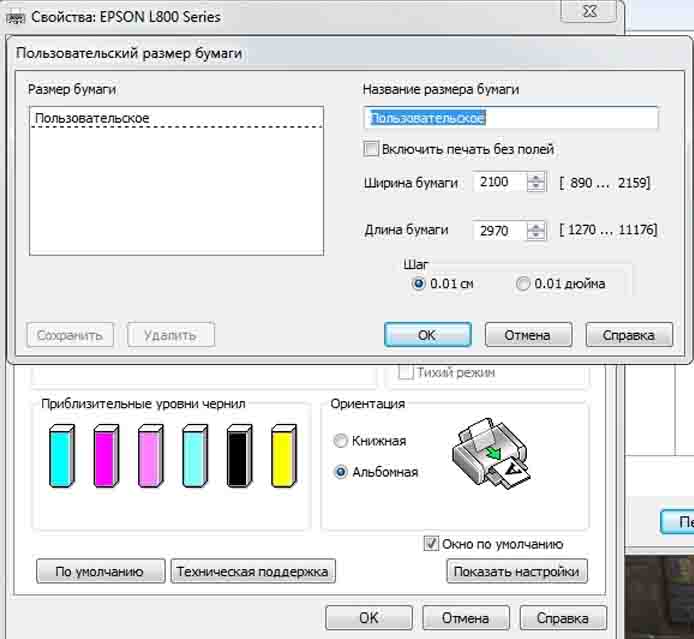Open Техническая поддержка
The image size is (694, 639).
[x=253, y=571]
